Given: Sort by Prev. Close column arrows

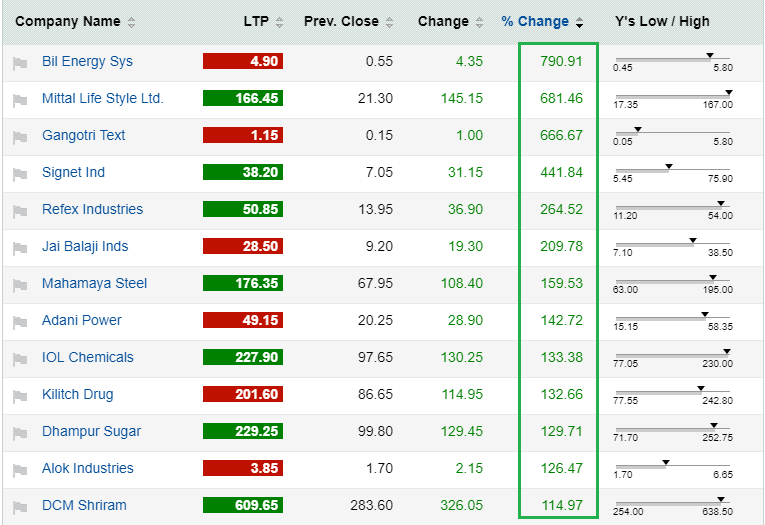Looking at the screenshot, I should tap(389, 22).
